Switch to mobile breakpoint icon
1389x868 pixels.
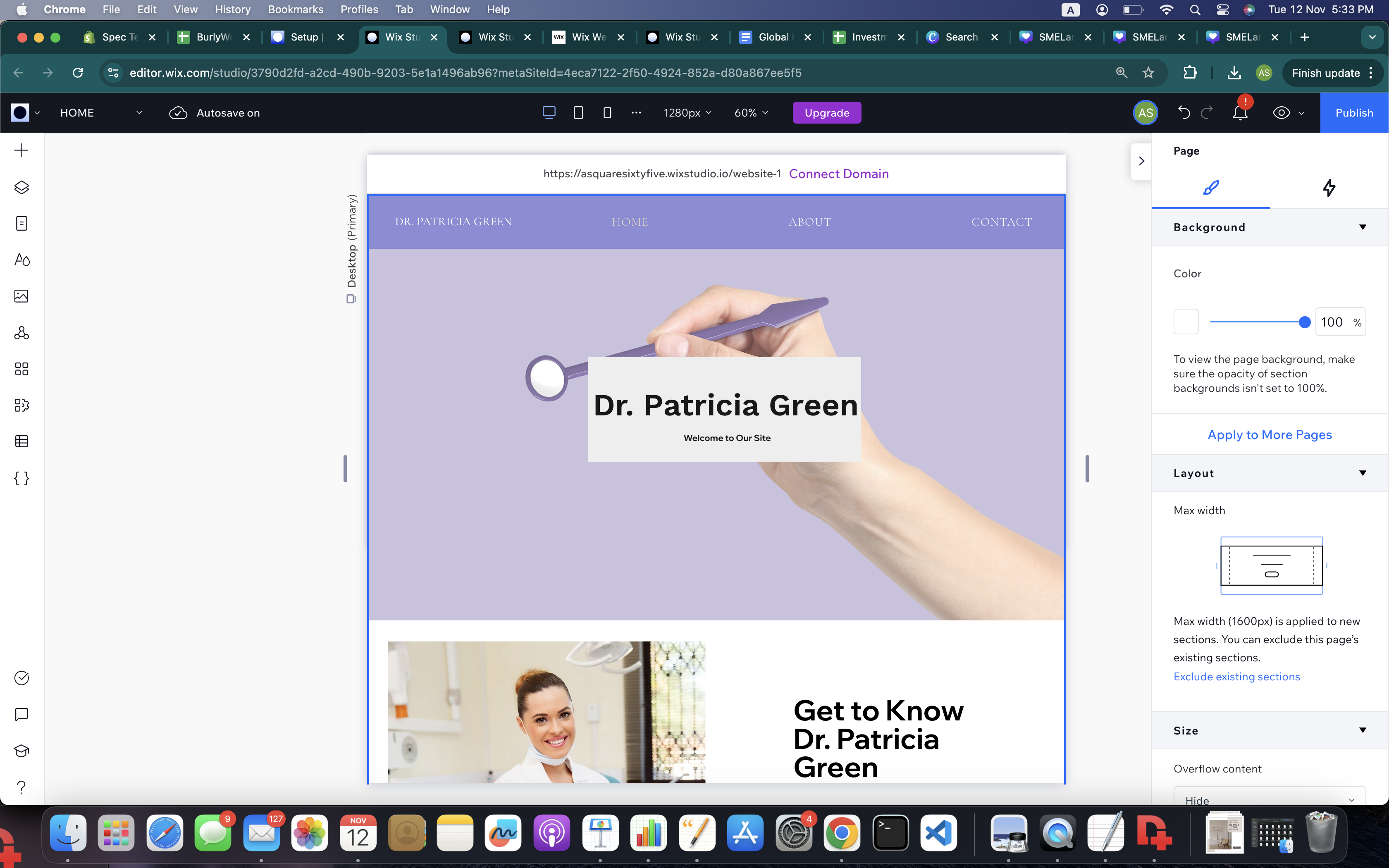pos(607,112)
